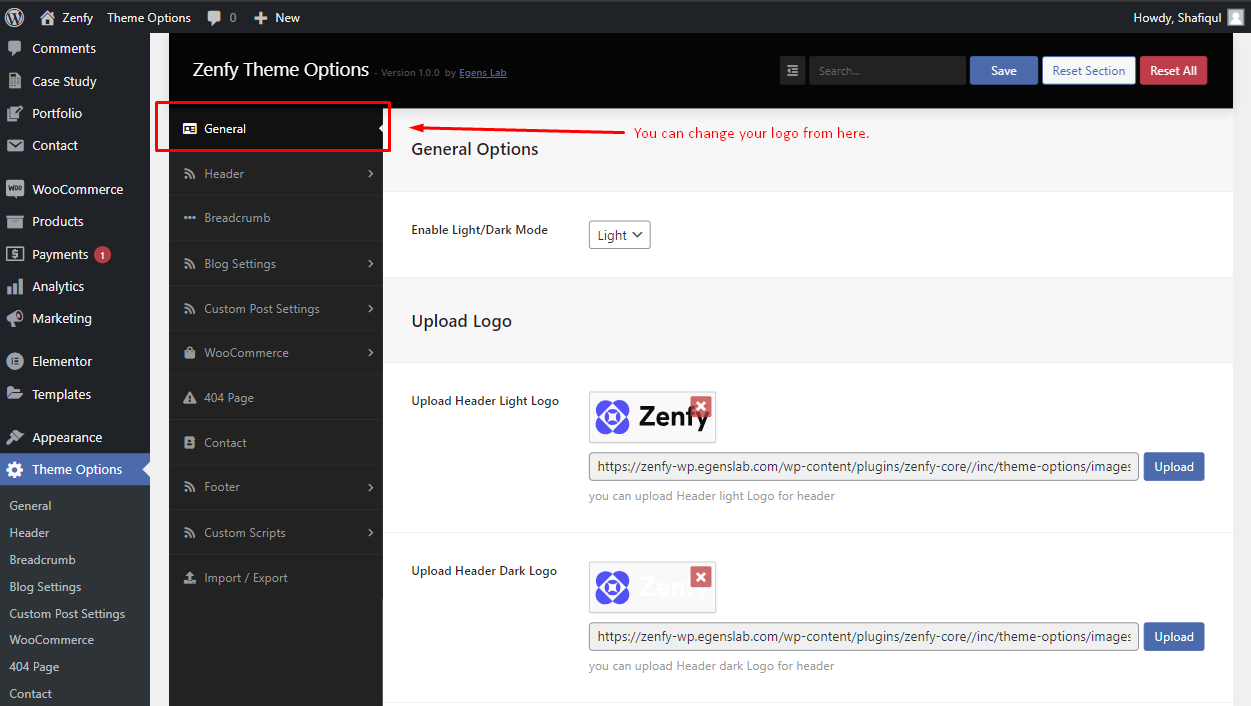Click the WordPress logo icon in admin bar

click(x=14, y=17)
